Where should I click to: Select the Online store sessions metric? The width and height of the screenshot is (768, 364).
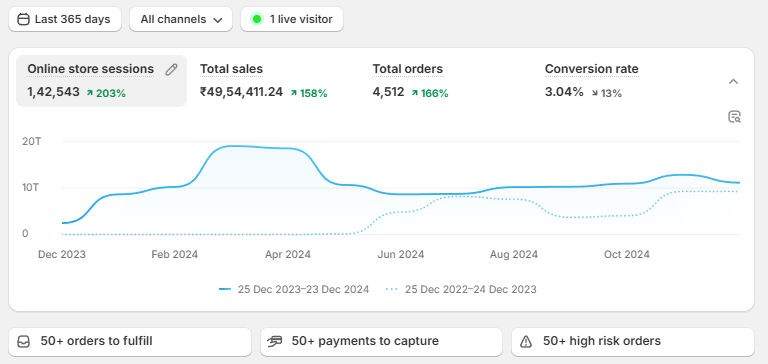(101, 81)
